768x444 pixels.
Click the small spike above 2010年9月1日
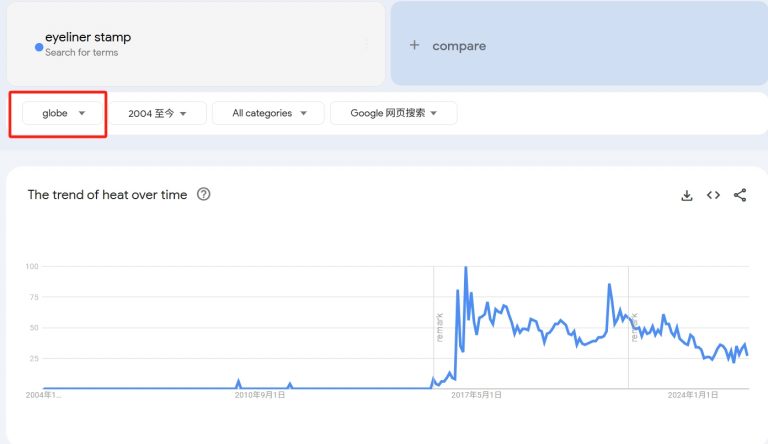[x=239, y=381]
